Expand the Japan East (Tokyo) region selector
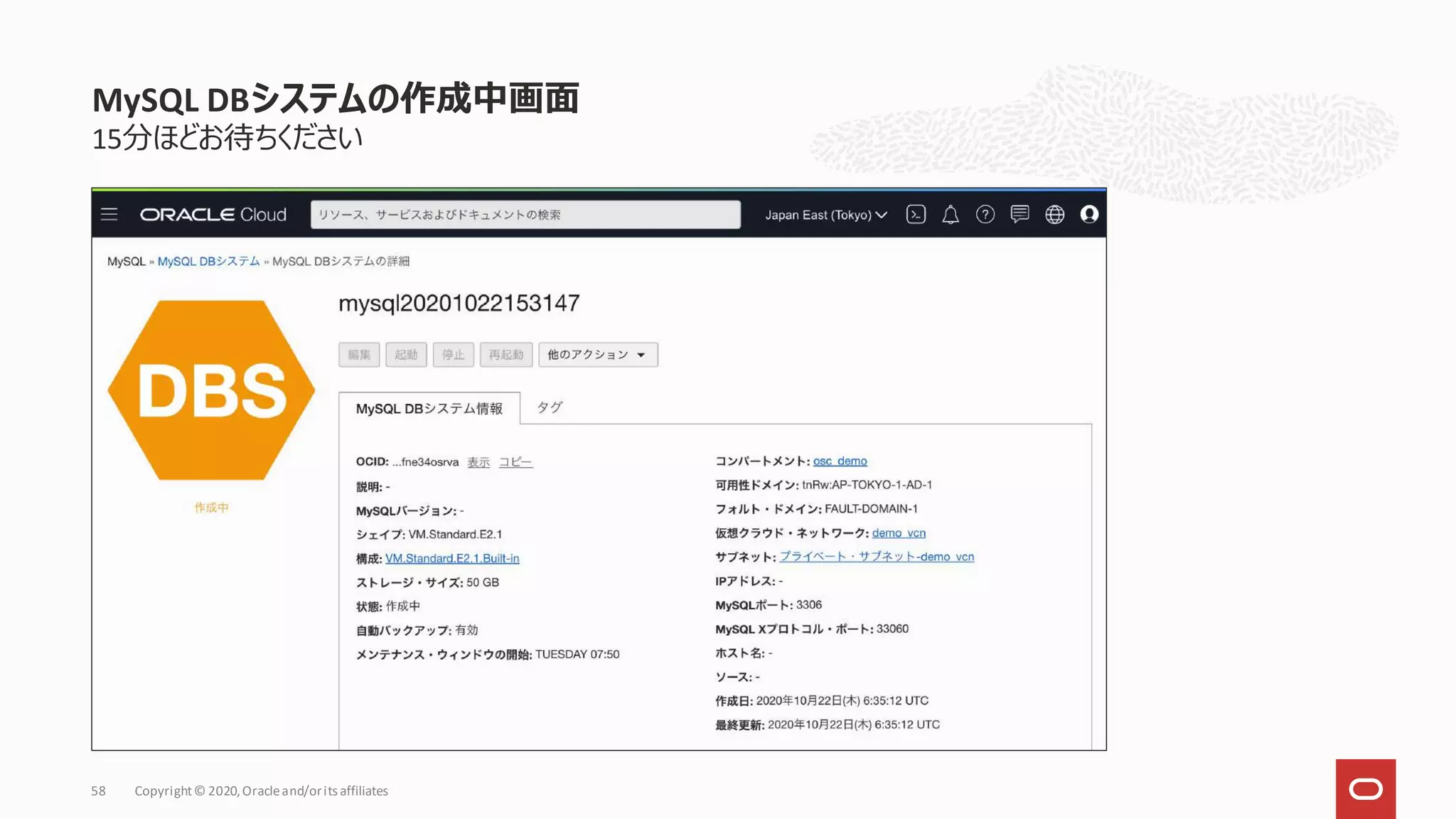 click(825, 215)
